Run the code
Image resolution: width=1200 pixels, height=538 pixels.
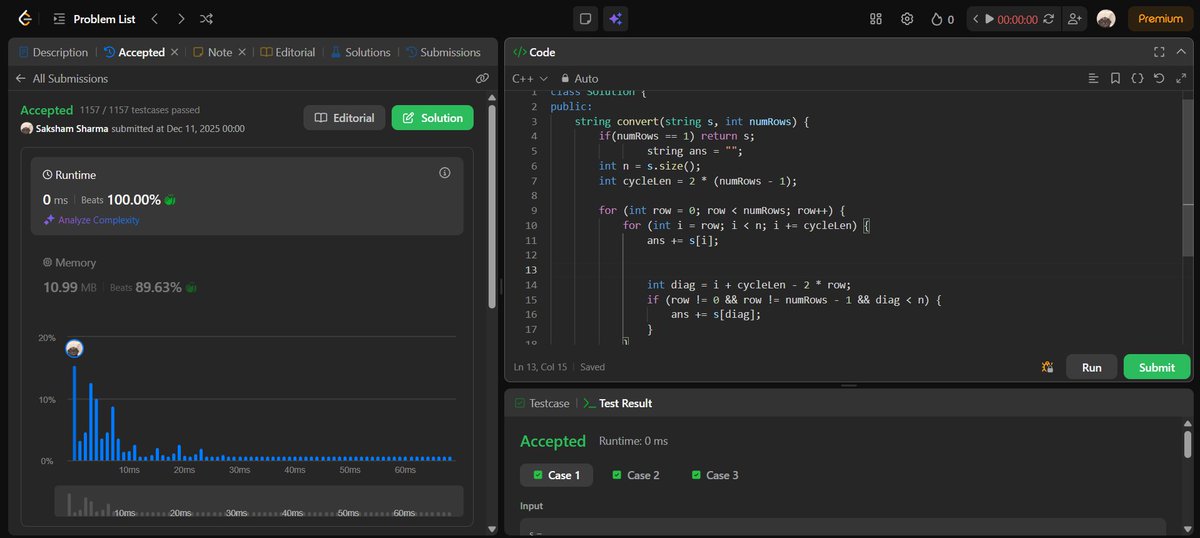(1091, 367)
